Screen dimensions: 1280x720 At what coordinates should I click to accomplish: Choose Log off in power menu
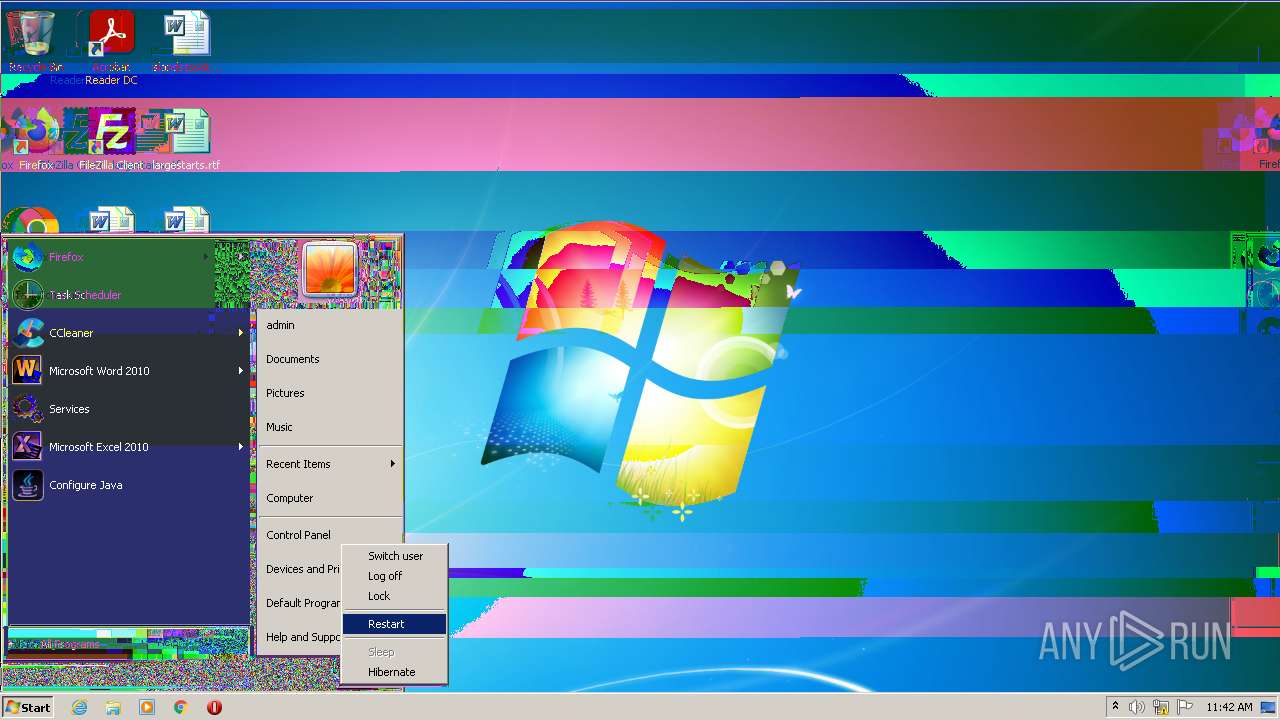point(394,576)
